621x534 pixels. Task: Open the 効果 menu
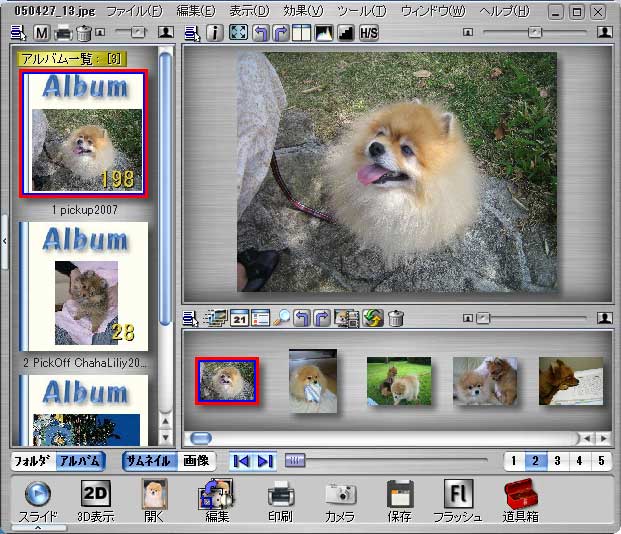[303, 11]
